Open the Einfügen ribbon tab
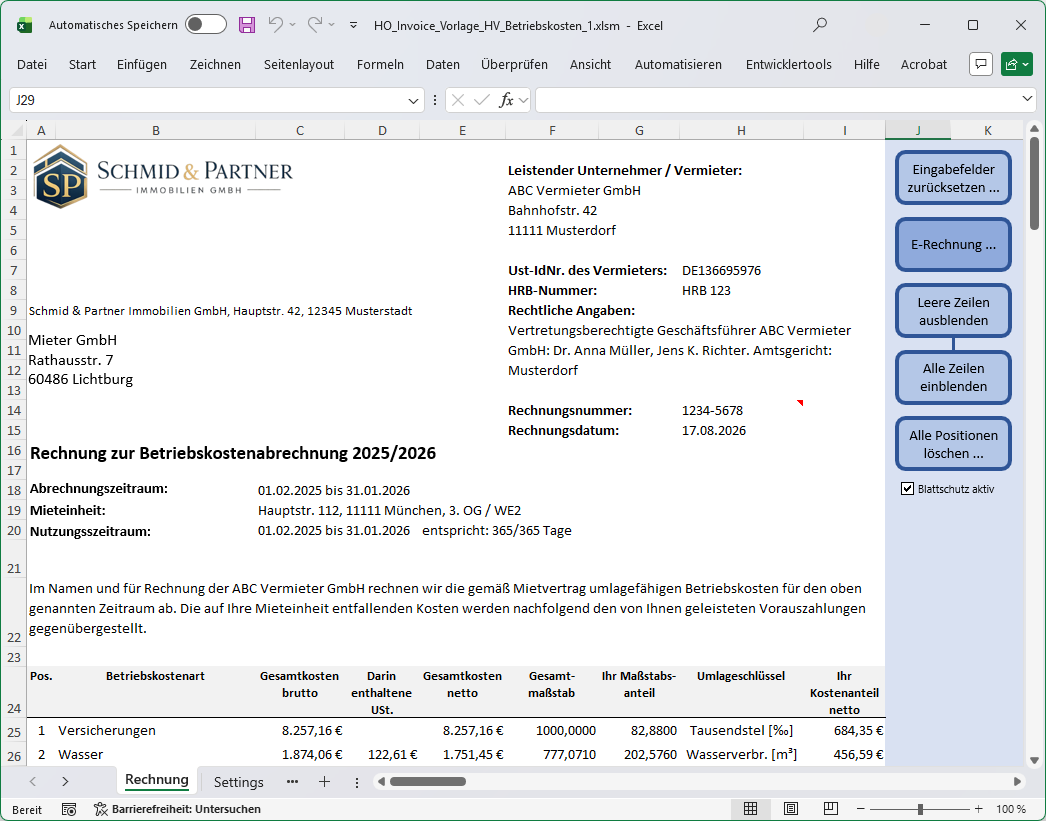 coord(141,65)
